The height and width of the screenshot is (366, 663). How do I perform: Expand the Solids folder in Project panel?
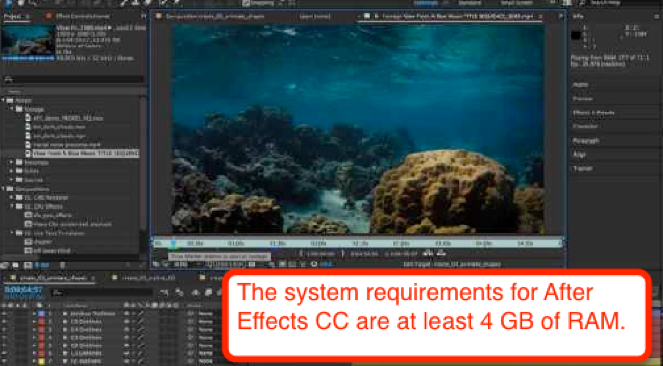[x=12, y=171]
